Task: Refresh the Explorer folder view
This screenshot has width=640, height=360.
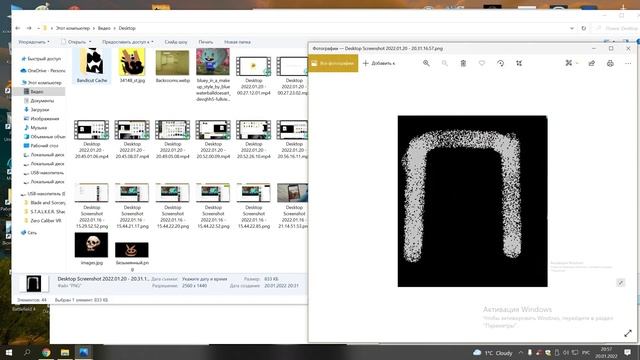Action: coord(584,28)
